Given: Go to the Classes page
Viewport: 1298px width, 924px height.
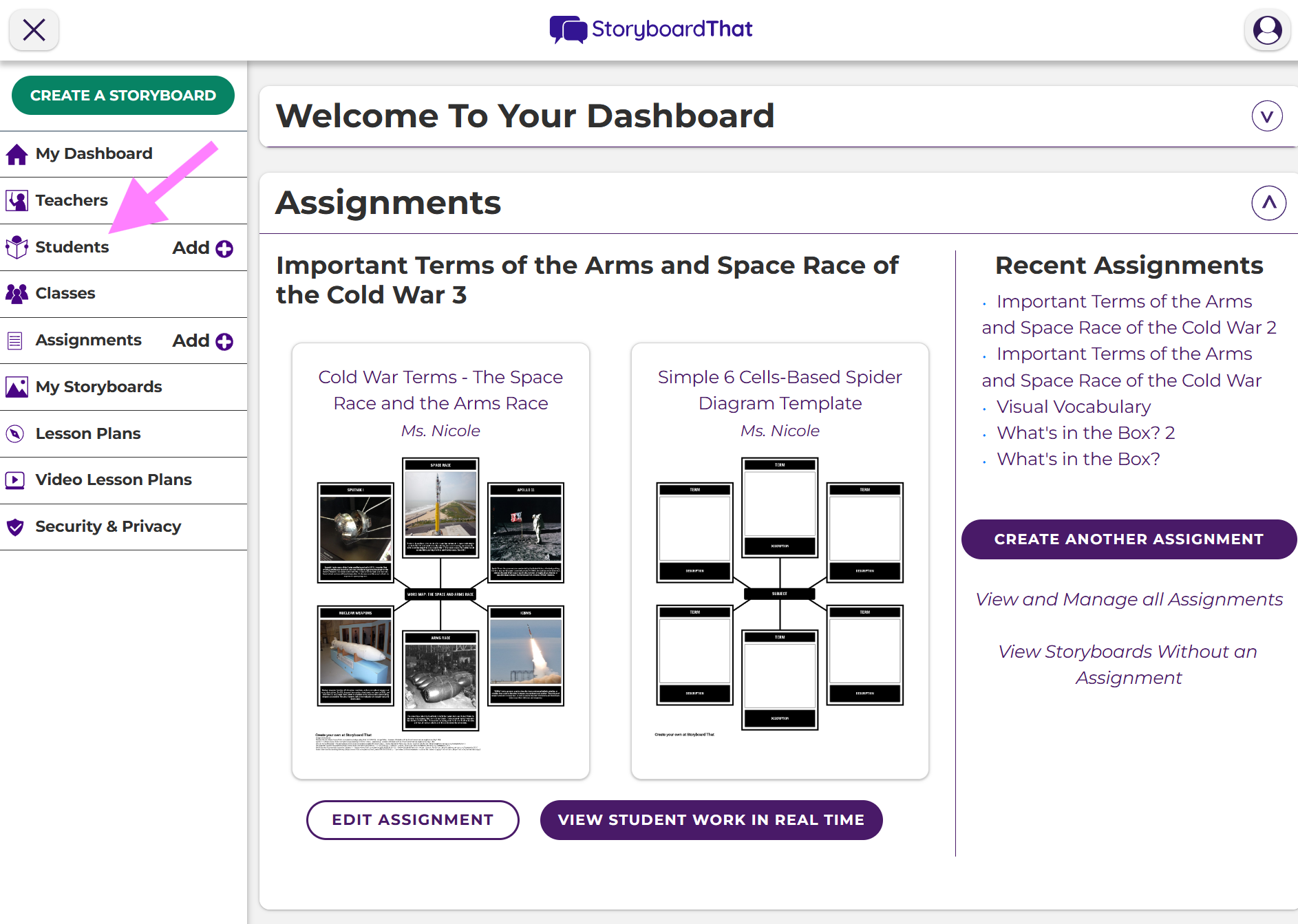Looking at the screenshot, I should click(x=65, y=293).
